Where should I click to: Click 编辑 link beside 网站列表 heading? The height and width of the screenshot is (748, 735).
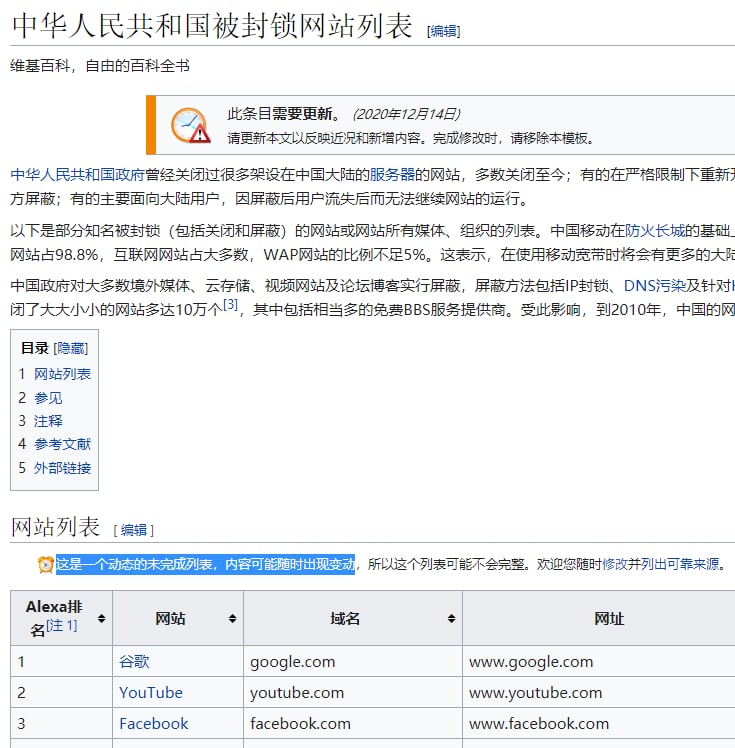[134, 530]
